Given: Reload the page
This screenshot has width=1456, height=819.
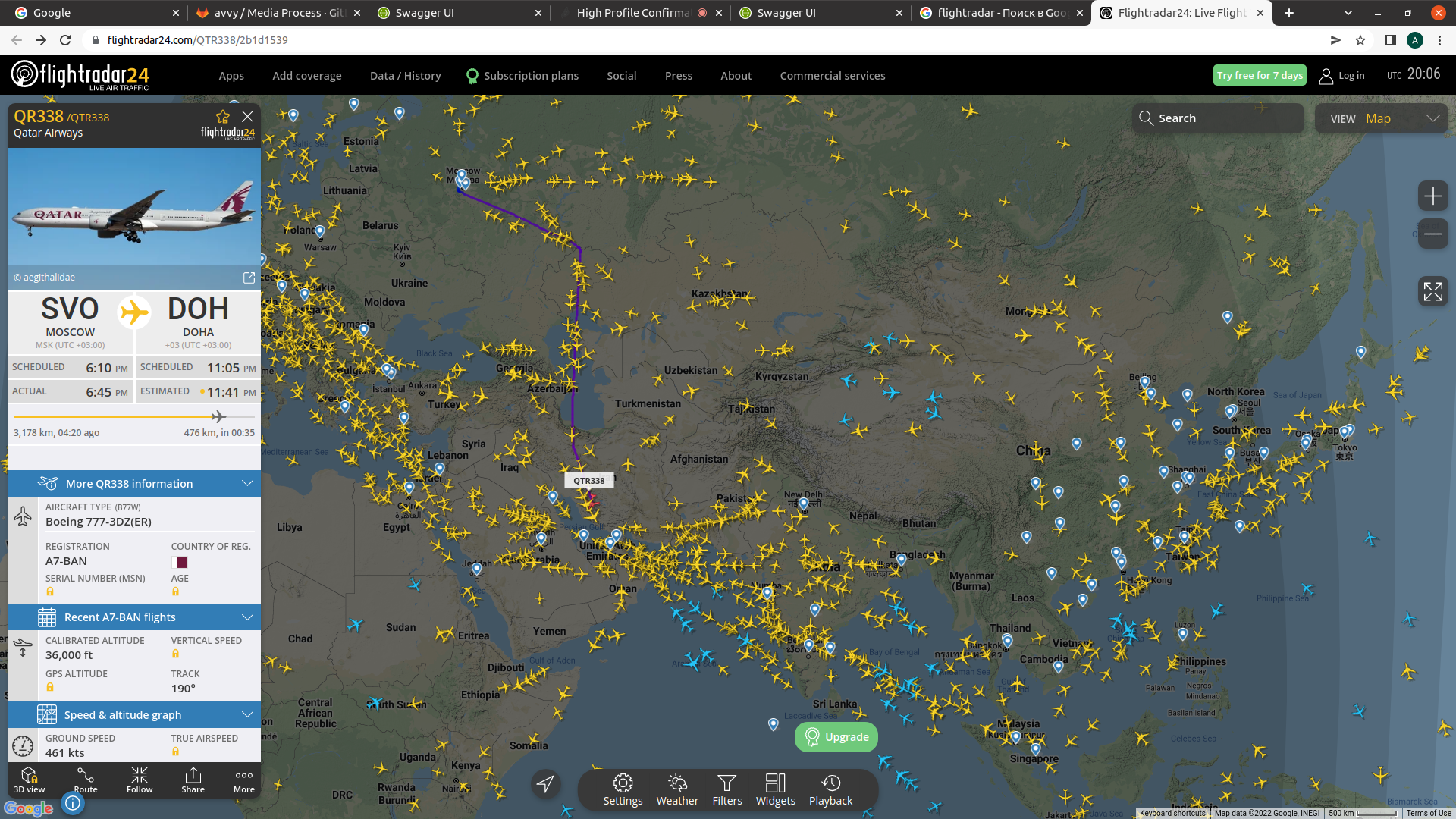Looking at the screenshot, I should pyautogui.click(x=65, y=40).
